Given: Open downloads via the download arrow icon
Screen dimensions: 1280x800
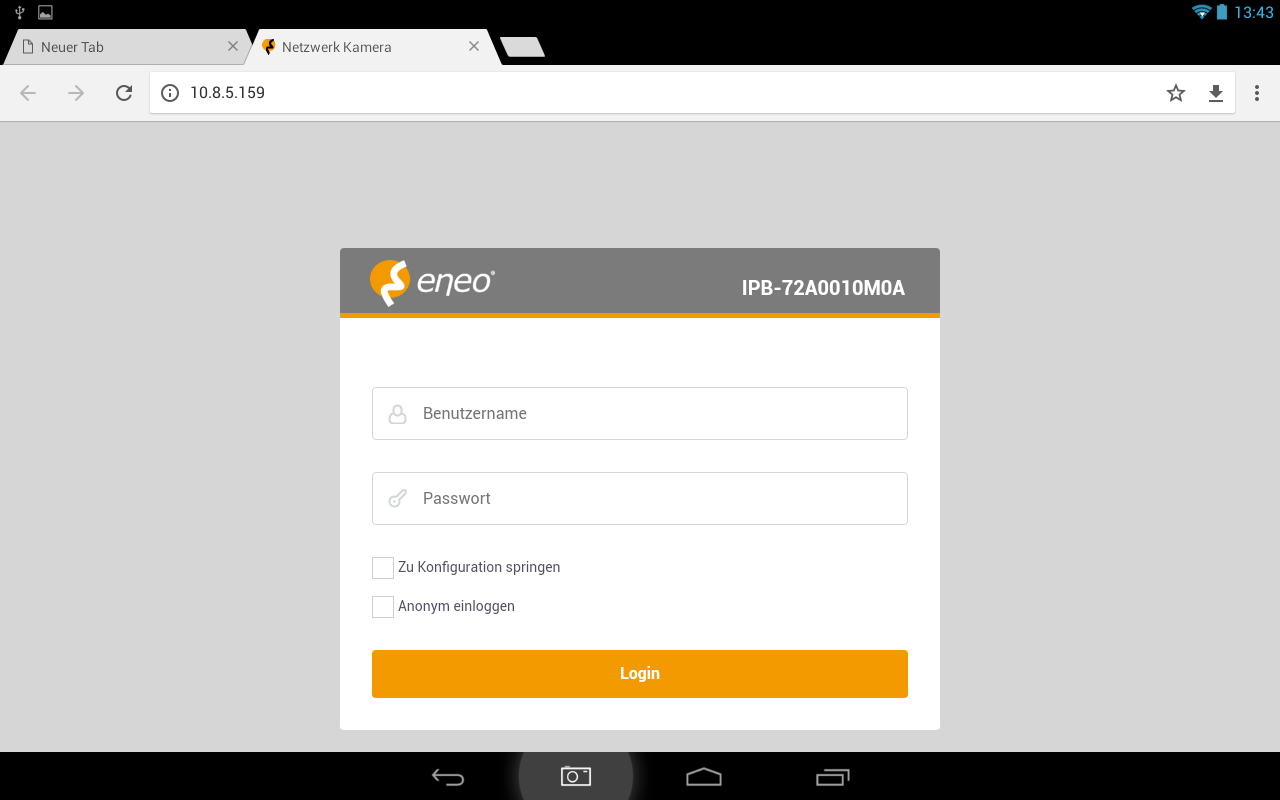Looking at the screenshot, I should tap(1216, 93).
